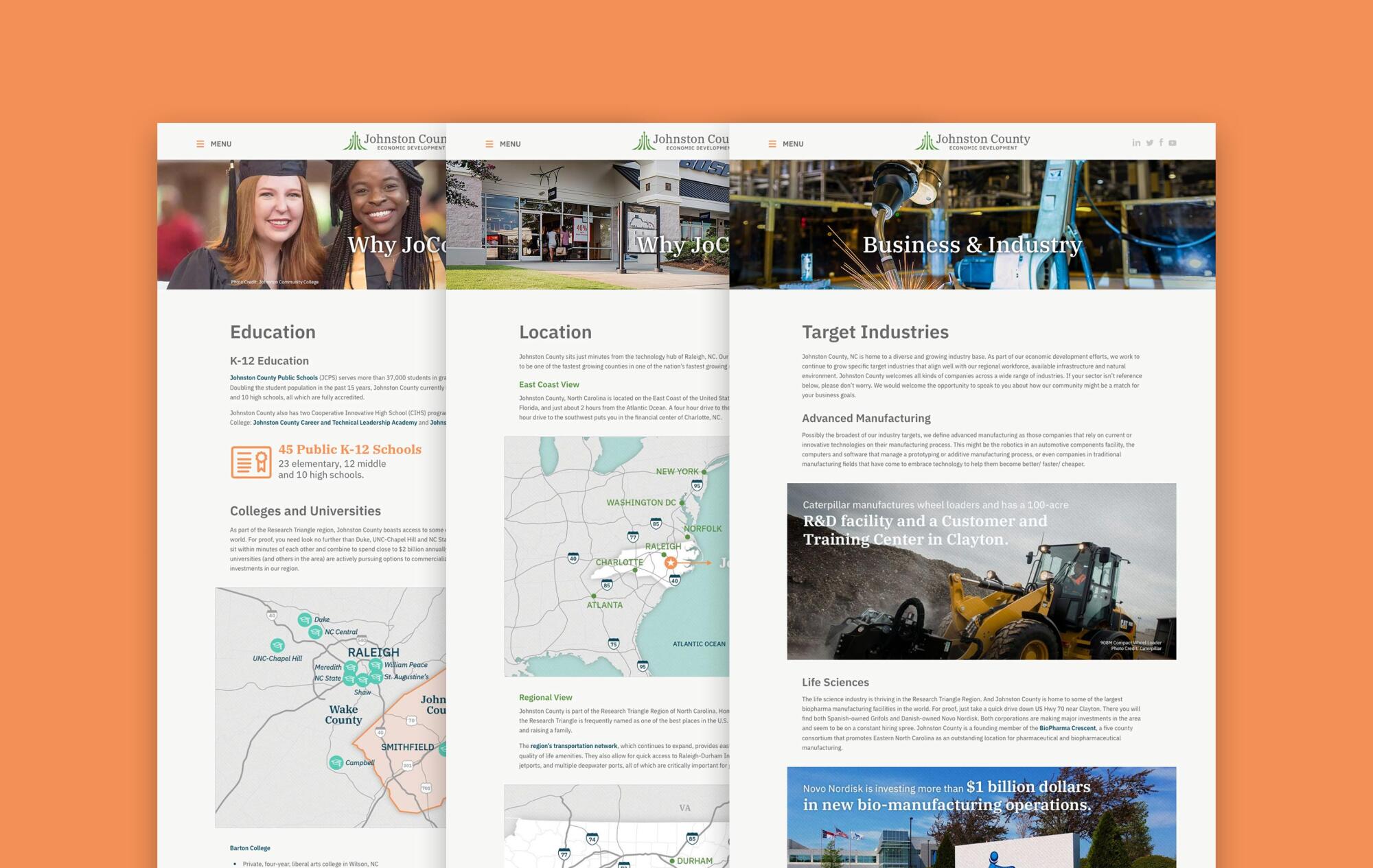Screen dimensions: 1373x868
Task: Click the Caterpillar wheel loader image banner
Action: [x=981, y=571]
